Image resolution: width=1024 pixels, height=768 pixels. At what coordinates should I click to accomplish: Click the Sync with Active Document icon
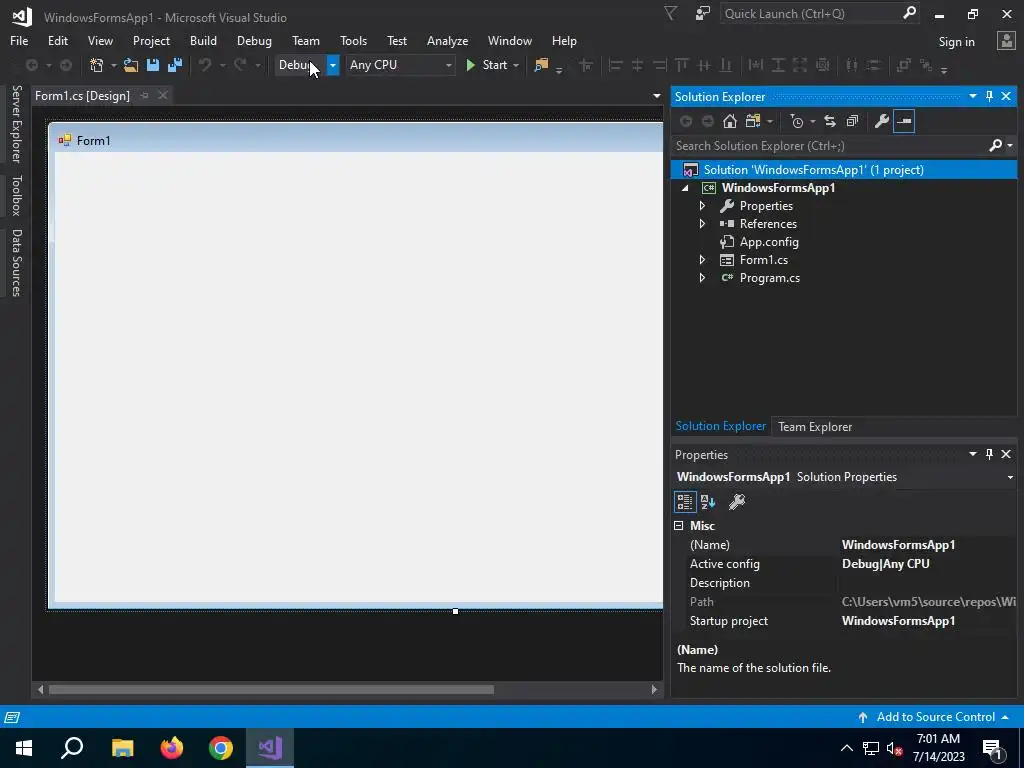click(829, 121)
